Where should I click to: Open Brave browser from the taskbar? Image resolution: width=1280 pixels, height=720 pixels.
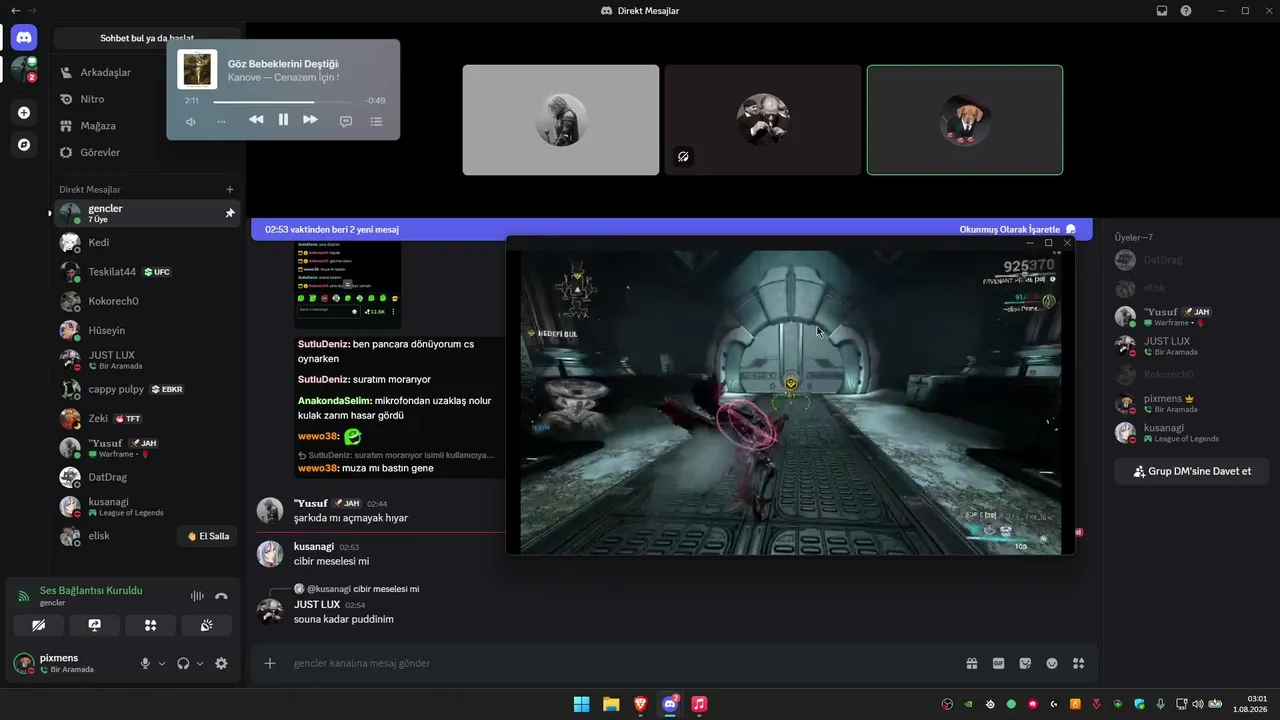tap(640, 704)
